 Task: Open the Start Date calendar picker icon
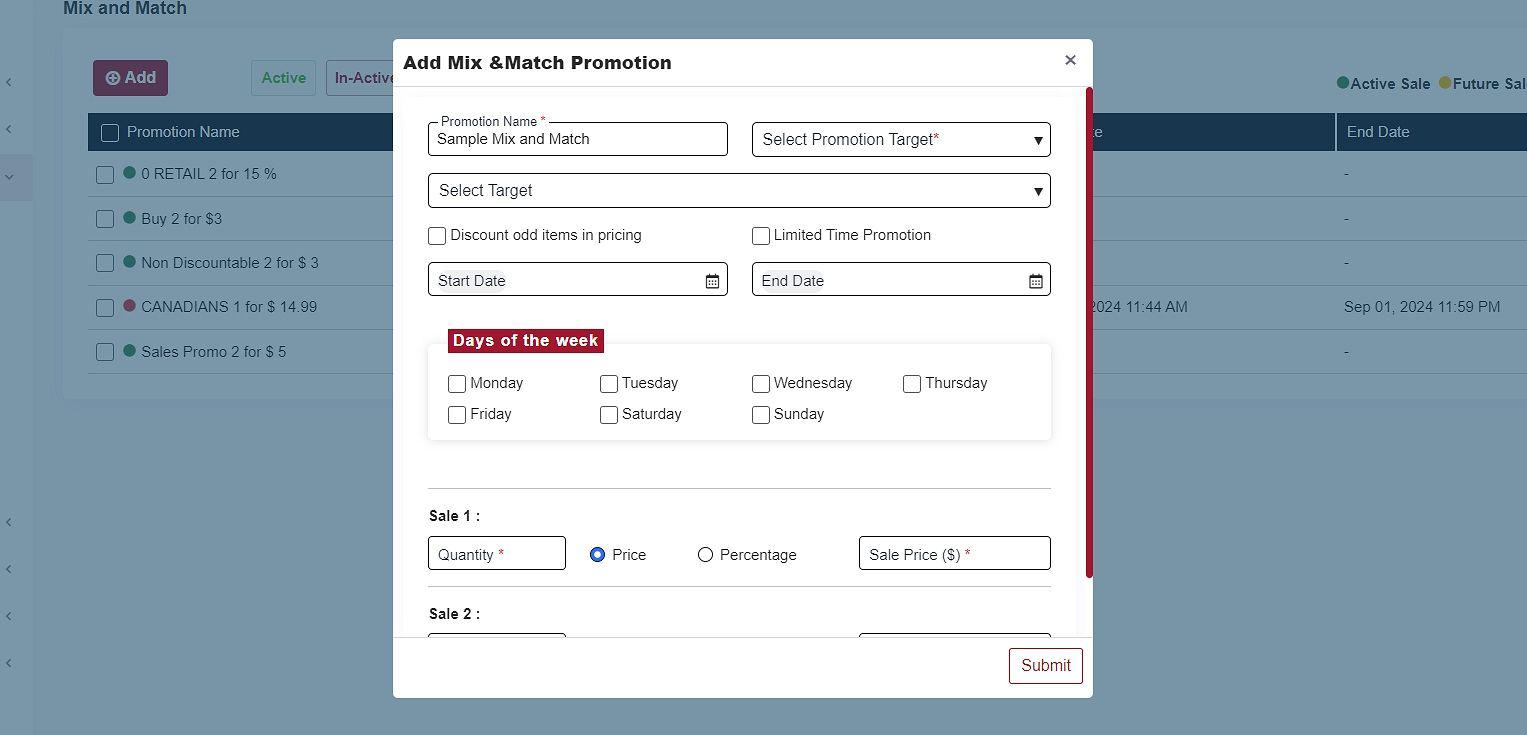[x=712, y=281]
